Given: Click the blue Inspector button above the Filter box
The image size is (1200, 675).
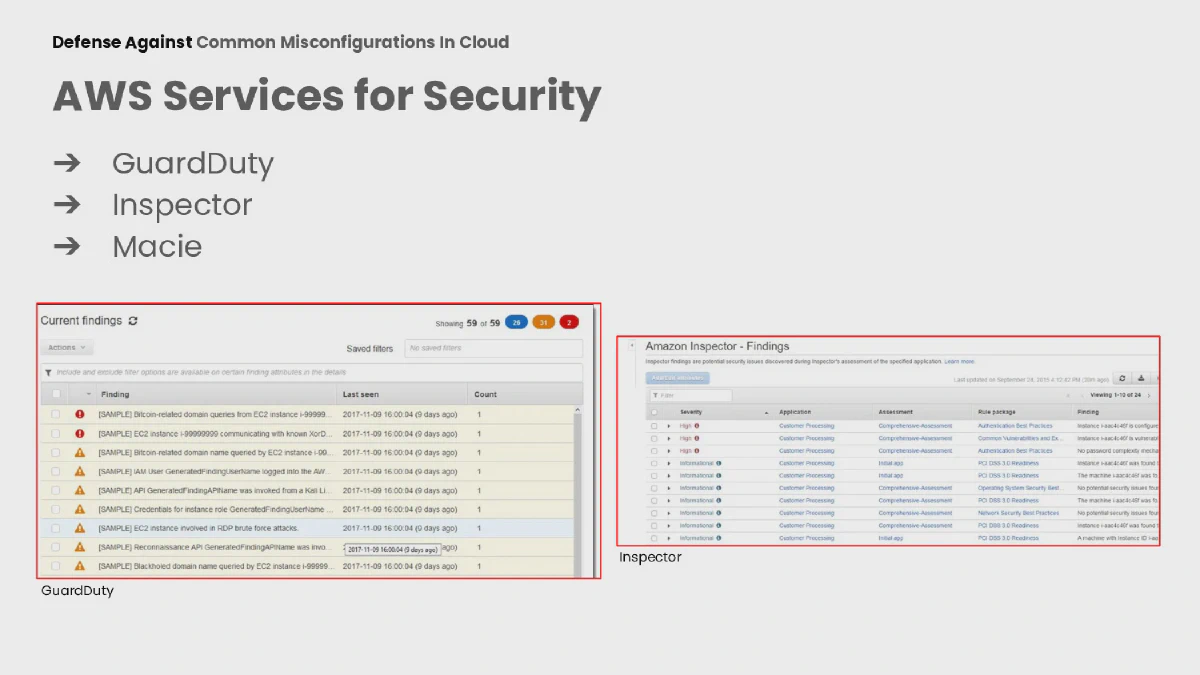Looking at the screenshot, I should coord(678,378).
